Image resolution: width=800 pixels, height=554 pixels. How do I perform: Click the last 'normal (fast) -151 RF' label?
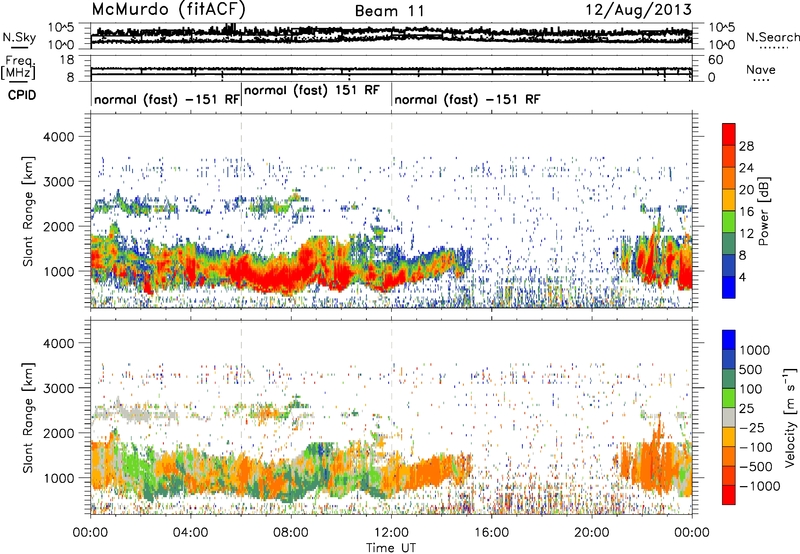pyautogui.click(x=467, y=99)
